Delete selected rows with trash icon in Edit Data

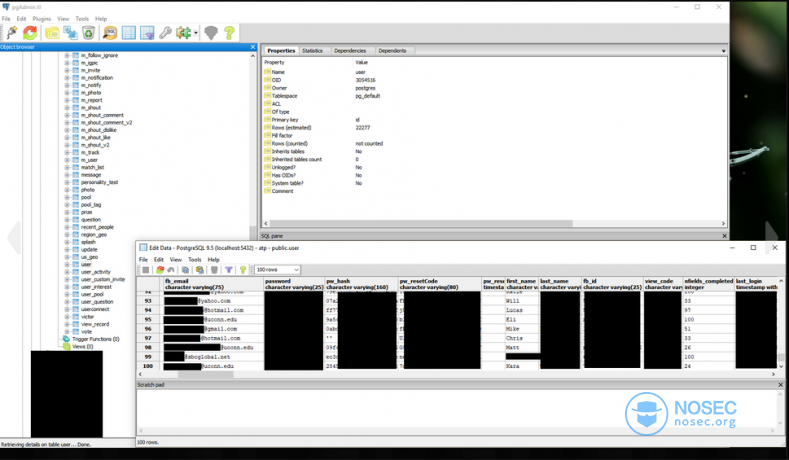click(214, 270)
